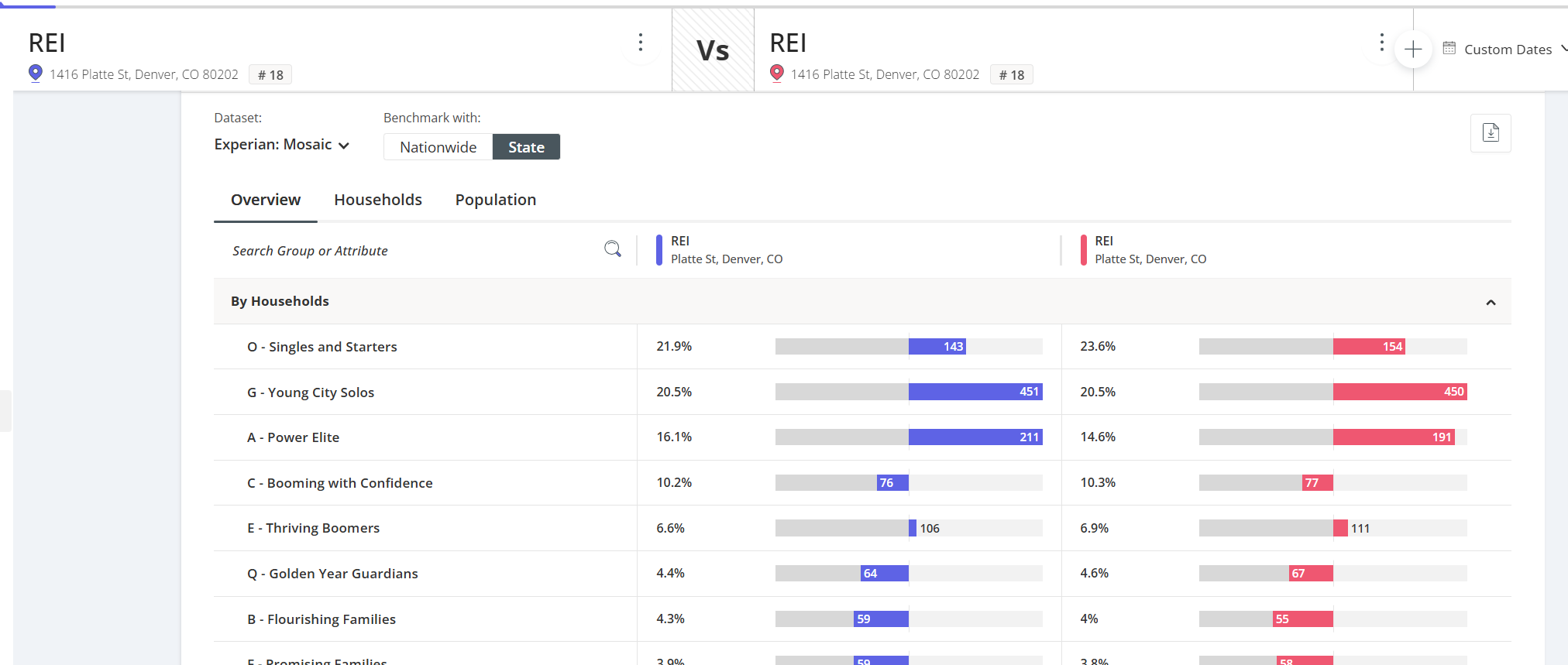Open the three-dot menu for left REI property
The width and height of the screenshot is (1568, 665).
[641, 43]
